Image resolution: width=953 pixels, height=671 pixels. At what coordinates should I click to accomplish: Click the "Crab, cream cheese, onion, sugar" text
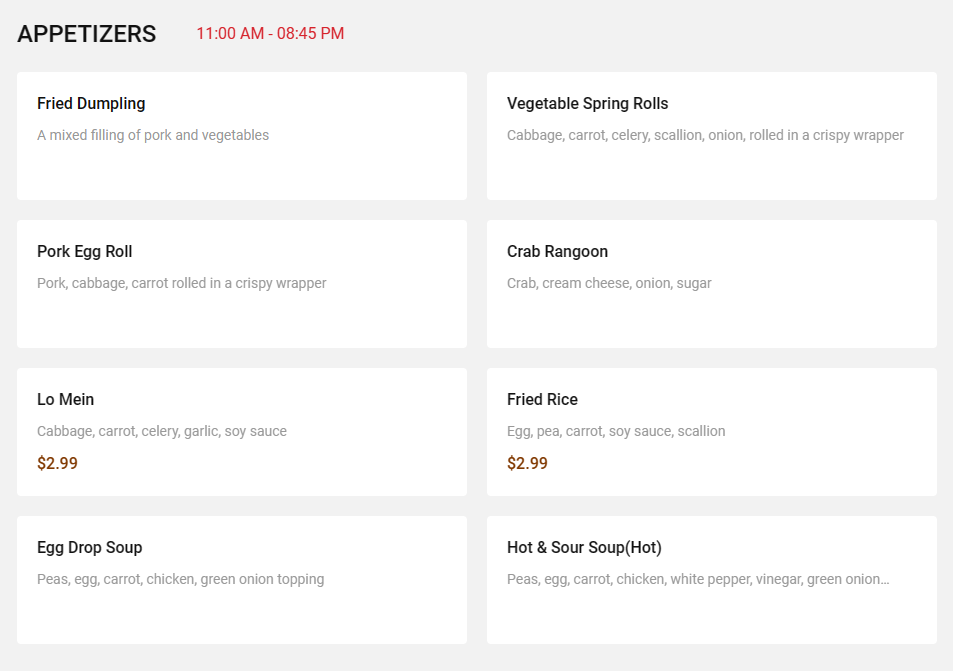click(x=609, y=283)
